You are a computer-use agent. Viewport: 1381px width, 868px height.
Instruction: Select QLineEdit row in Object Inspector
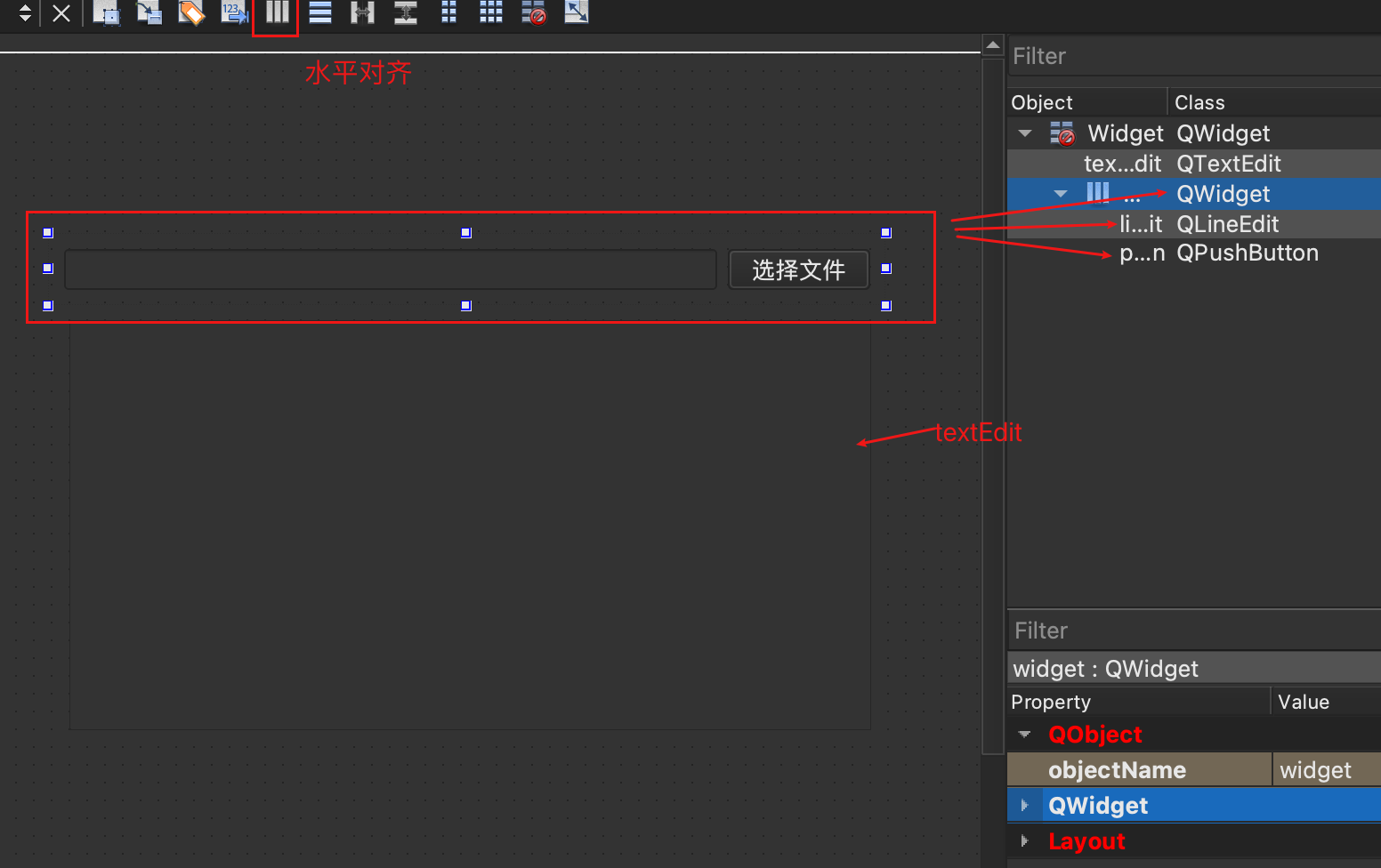pos(1194,224)
